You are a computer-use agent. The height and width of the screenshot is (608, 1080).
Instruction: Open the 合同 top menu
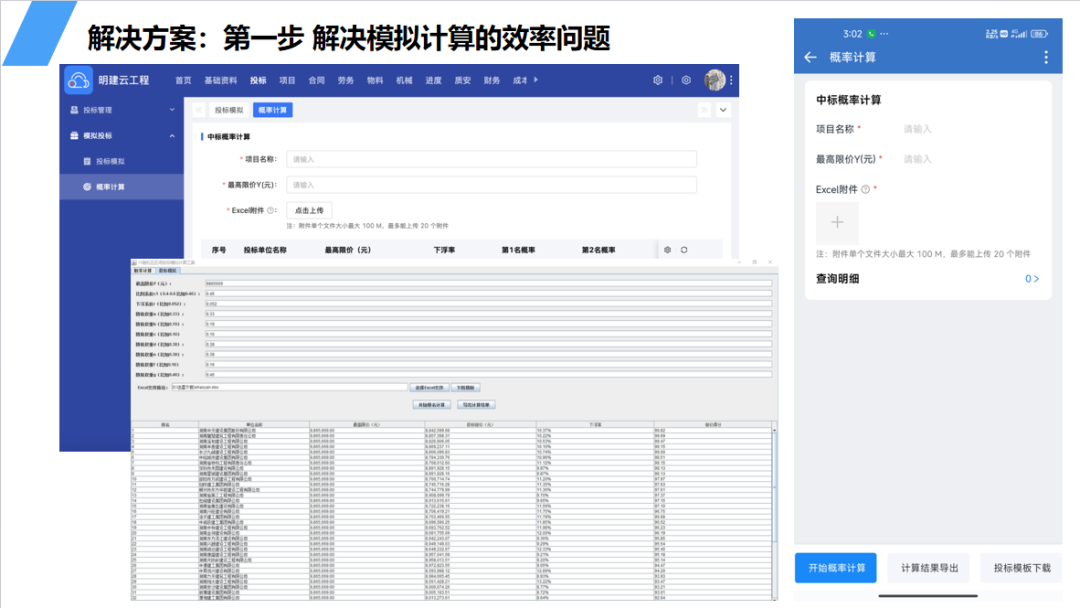pyautogui.click(x=316, y=81)
